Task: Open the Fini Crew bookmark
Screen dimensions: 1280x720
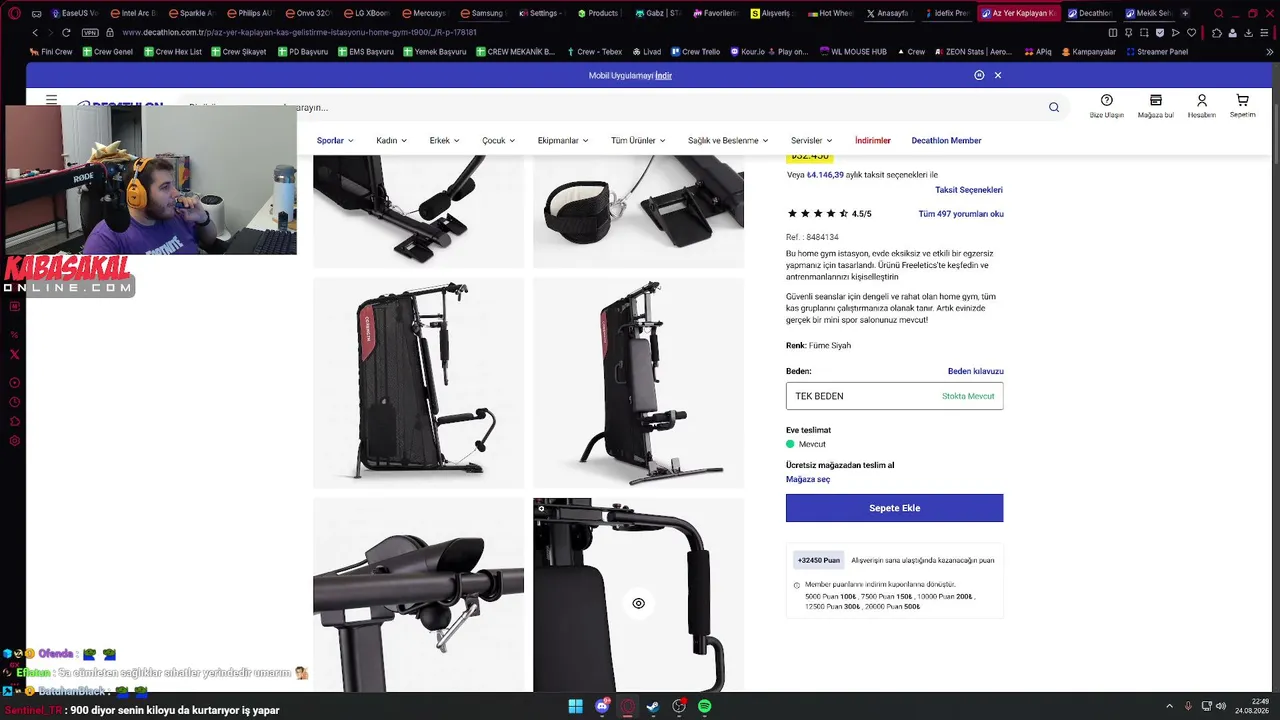Action: click(51, 51)
